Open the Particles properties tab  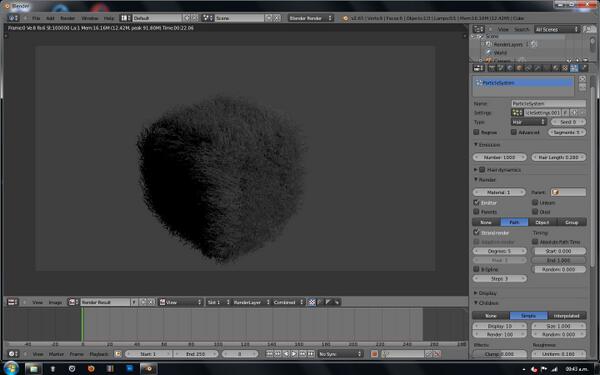[574, 68]
